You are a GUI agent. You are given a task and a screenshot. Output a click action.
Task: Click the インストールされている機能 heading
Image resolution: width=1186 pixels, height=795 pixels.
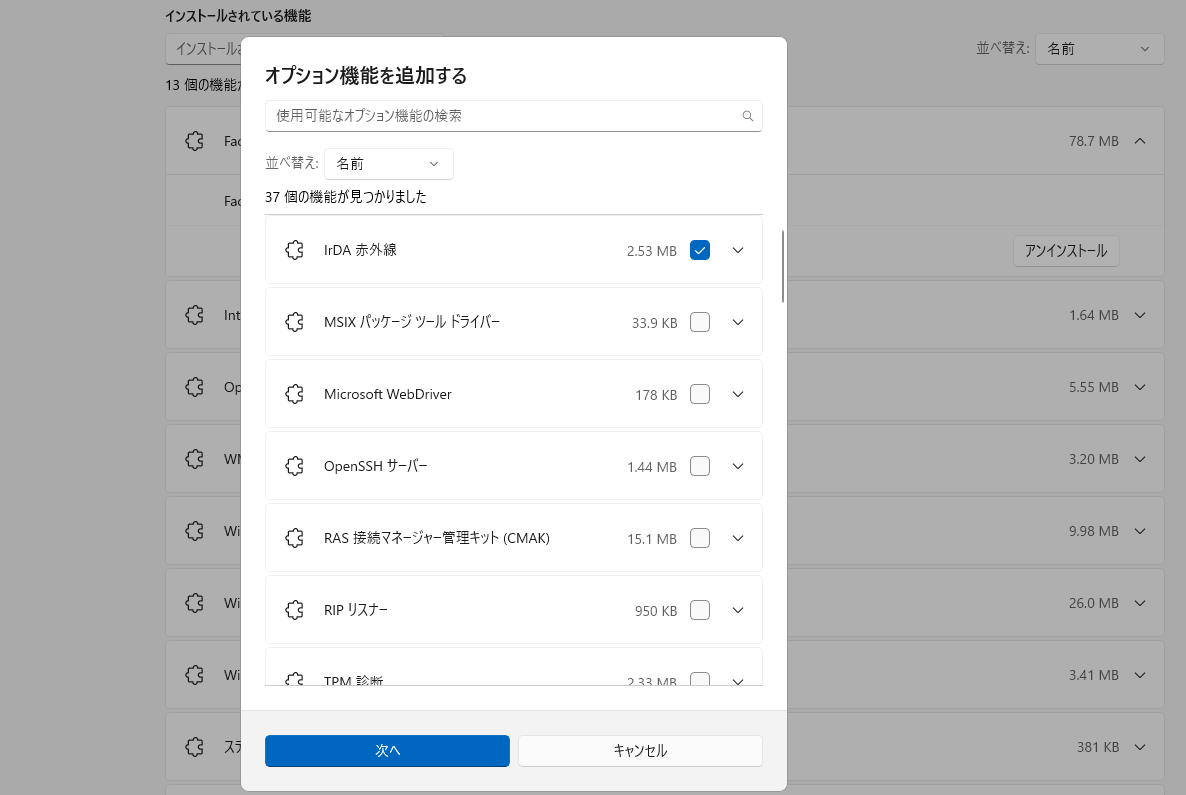click(238, 16)
